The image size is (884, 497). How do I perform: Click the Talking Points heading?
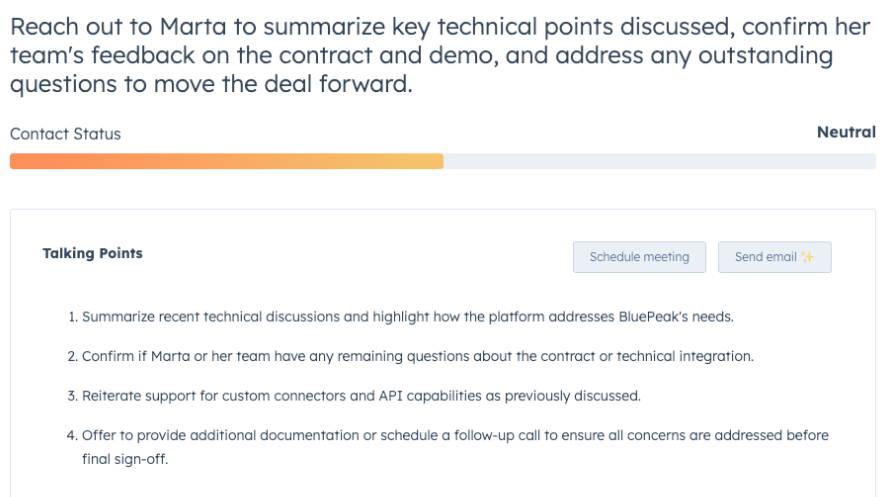(x=92, y=254)
